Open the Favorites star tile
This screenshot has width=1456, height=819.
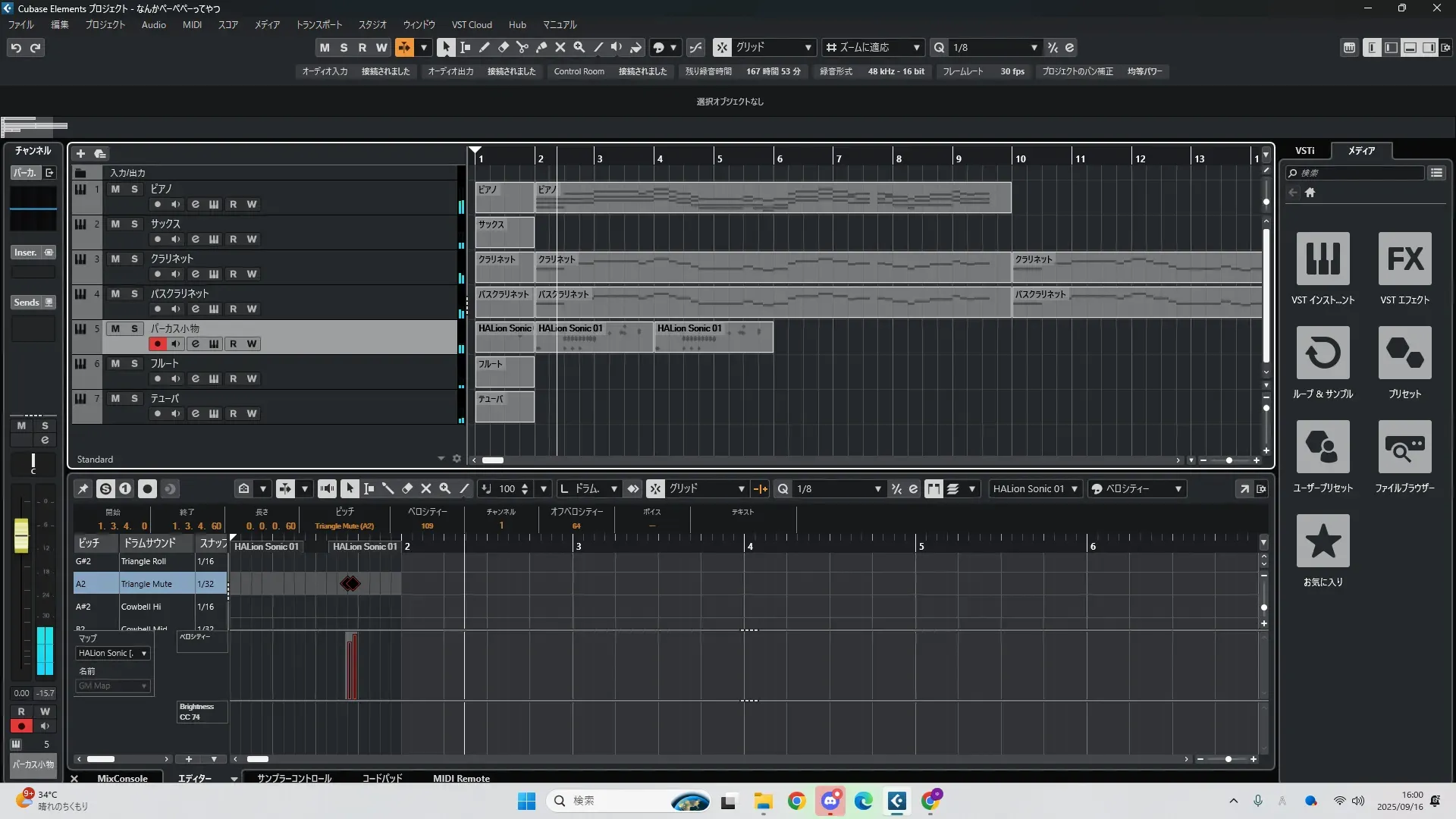pos(1323,541)
